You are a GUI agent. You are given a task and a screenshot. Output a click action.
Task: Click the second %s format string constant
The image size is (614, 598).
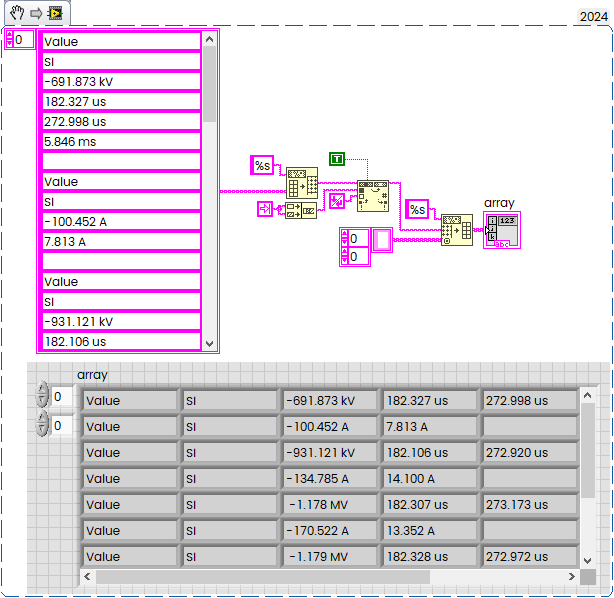coord(417,209)
